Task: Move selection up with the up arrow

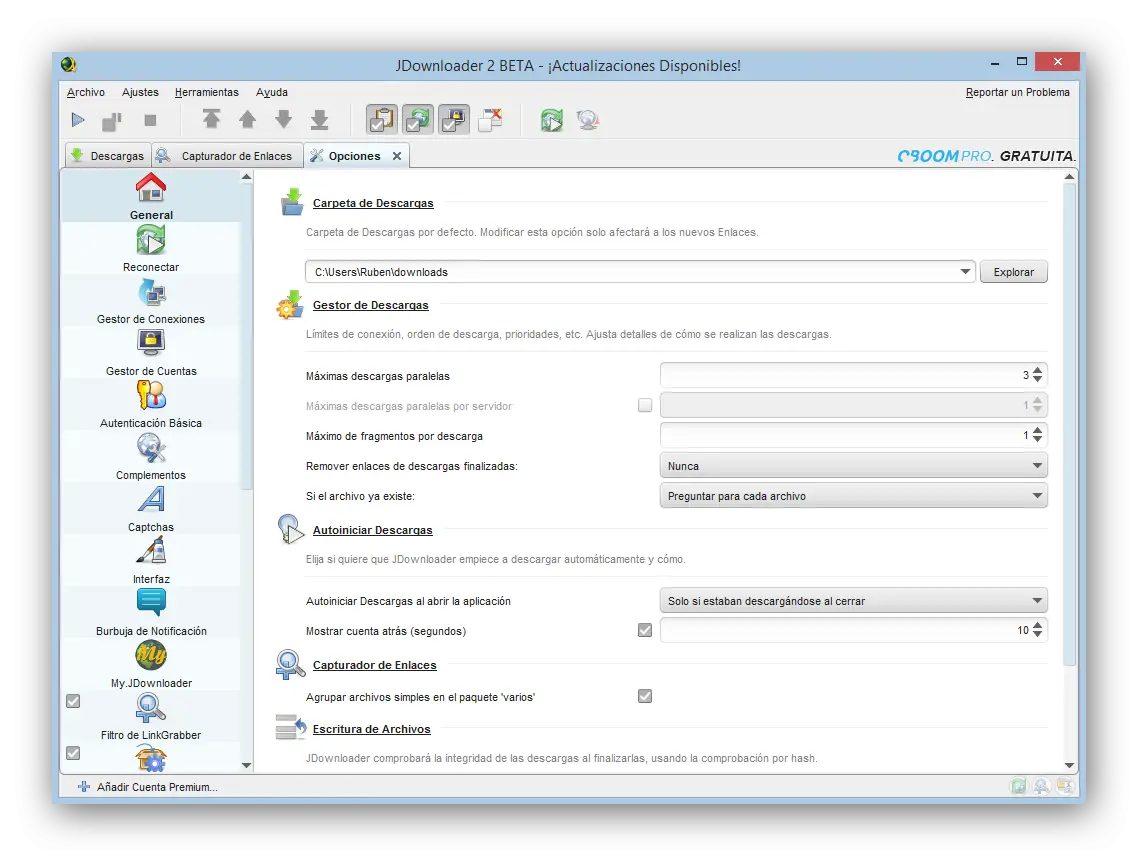Action: (247, 119)
